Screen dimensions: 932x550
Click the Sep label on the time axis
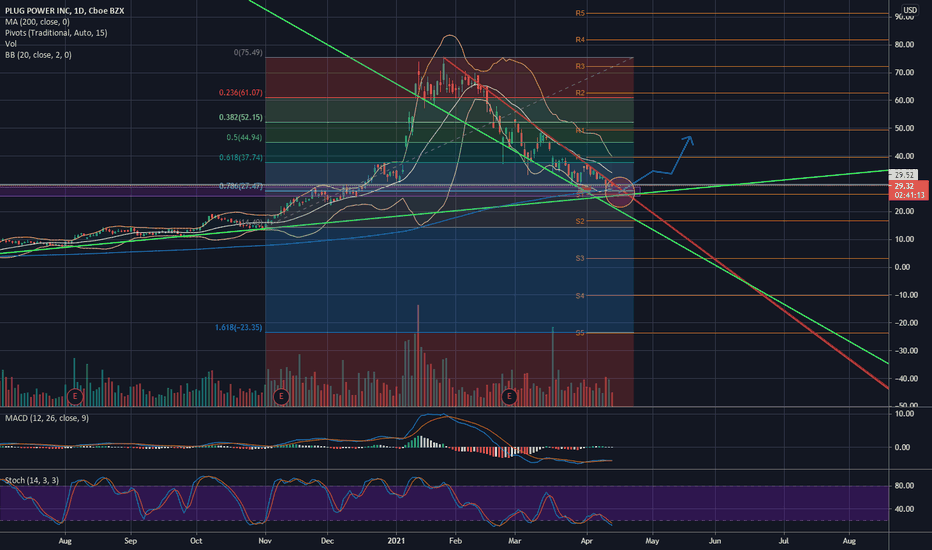tap(130, 540)
